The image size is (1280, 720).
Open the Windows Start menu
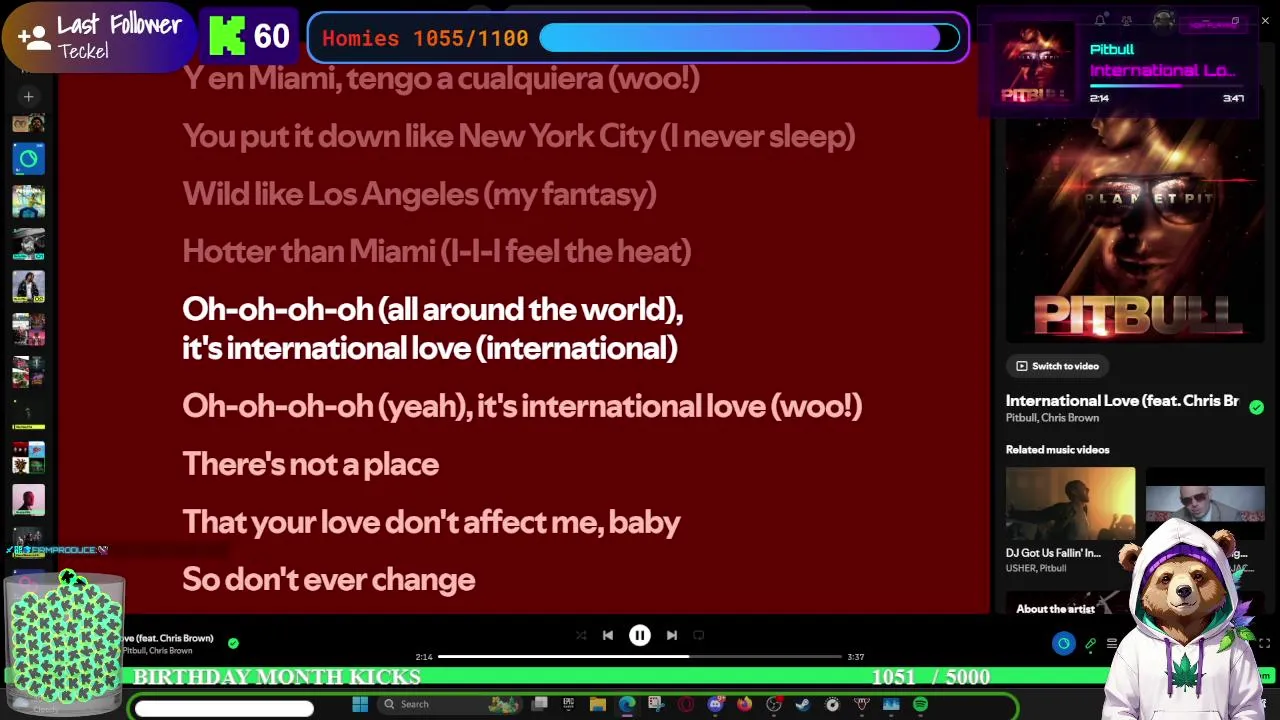pyautogui.click(x=360, y=704)
